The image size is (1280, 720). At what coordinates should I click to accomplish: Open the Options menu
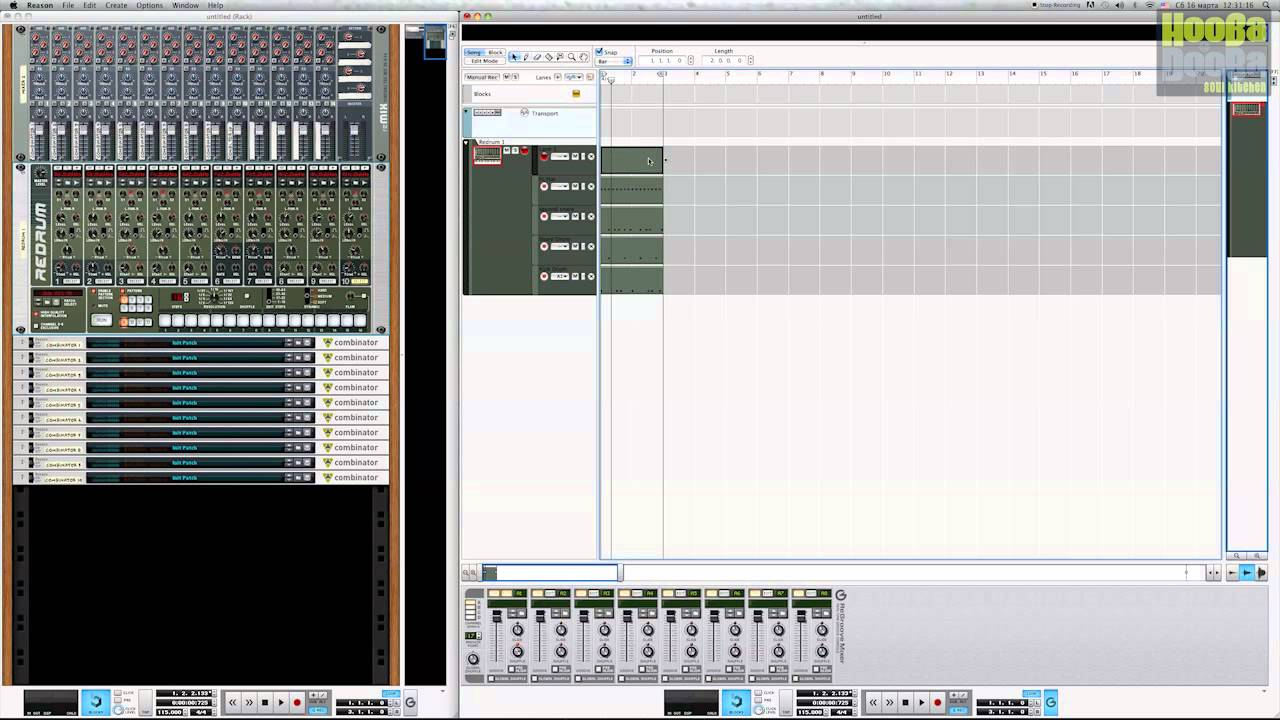(149, 5)
